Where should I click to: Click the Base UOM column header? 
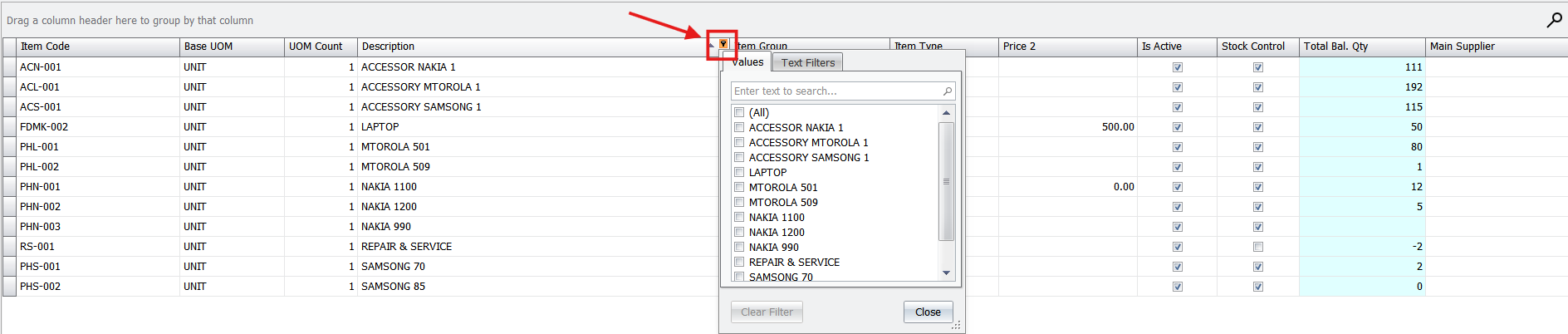(231, 47)
